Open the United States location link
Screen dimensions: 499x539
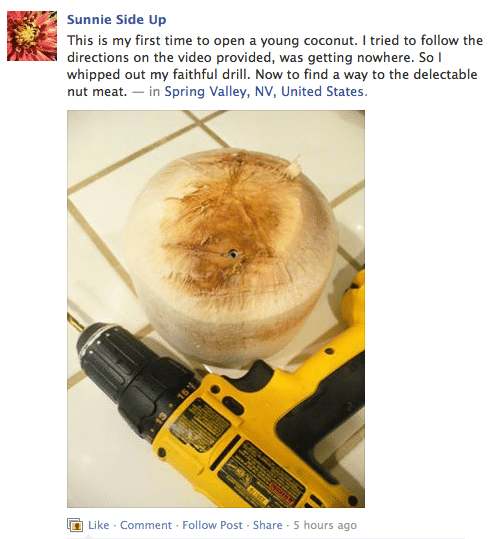point(322,91)
